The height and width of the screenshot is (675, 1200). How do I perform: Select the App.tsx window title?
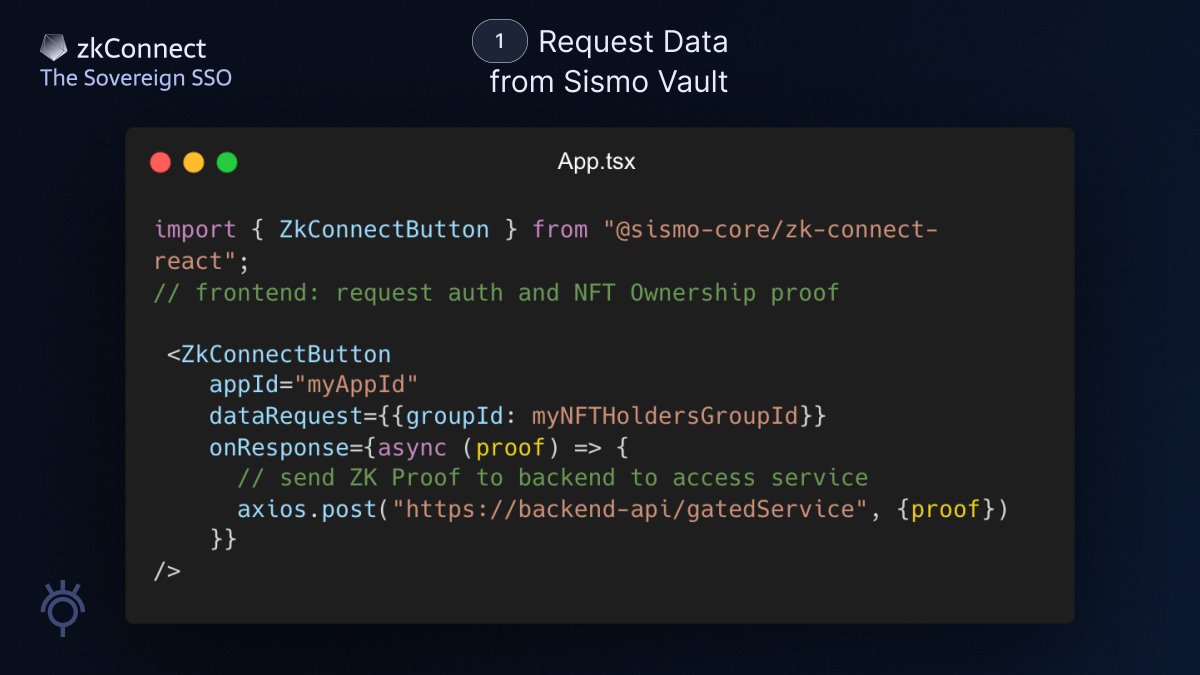click(596, 161)
